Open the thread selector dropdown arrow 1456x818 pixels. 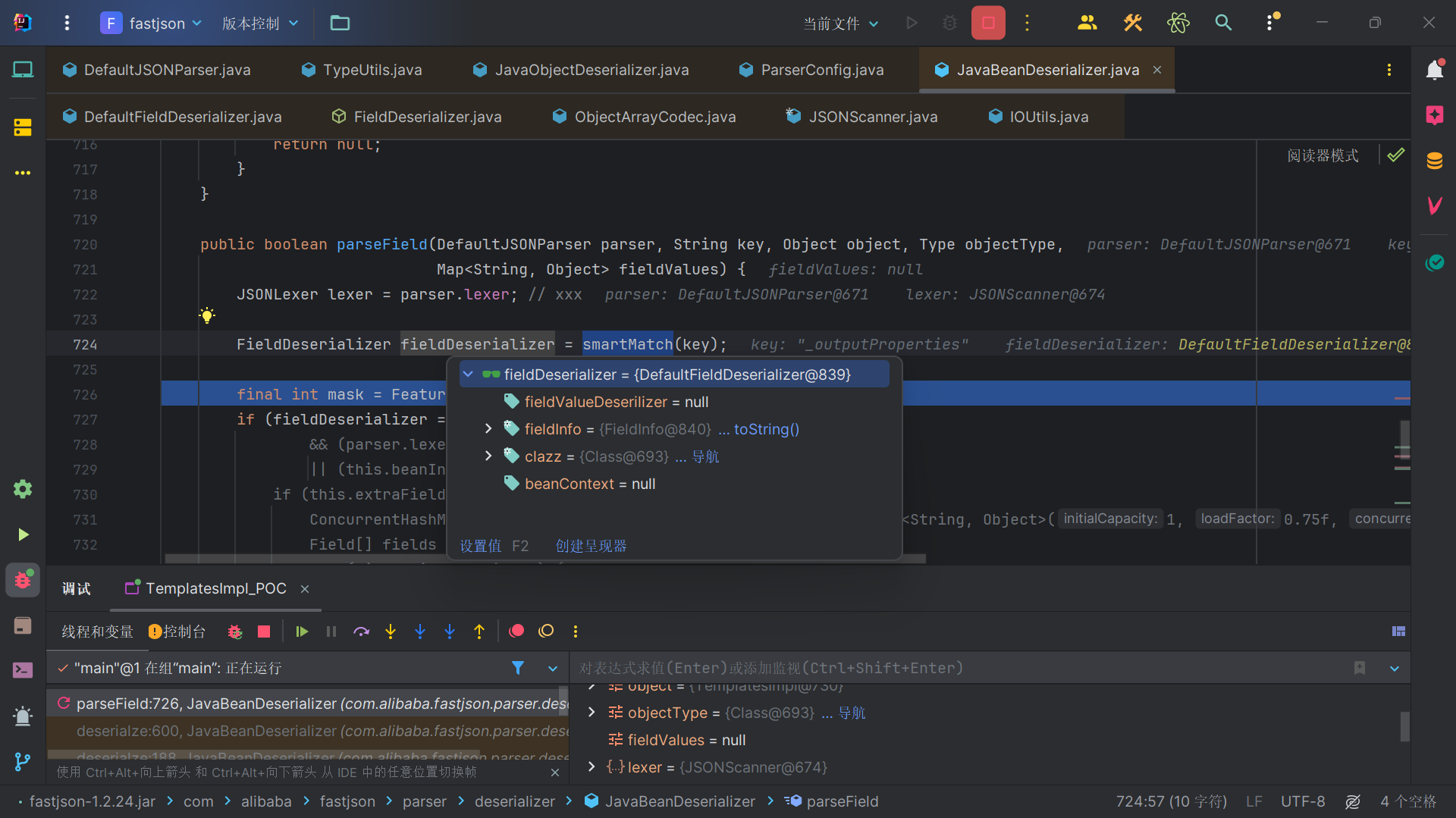click(552, 669)
